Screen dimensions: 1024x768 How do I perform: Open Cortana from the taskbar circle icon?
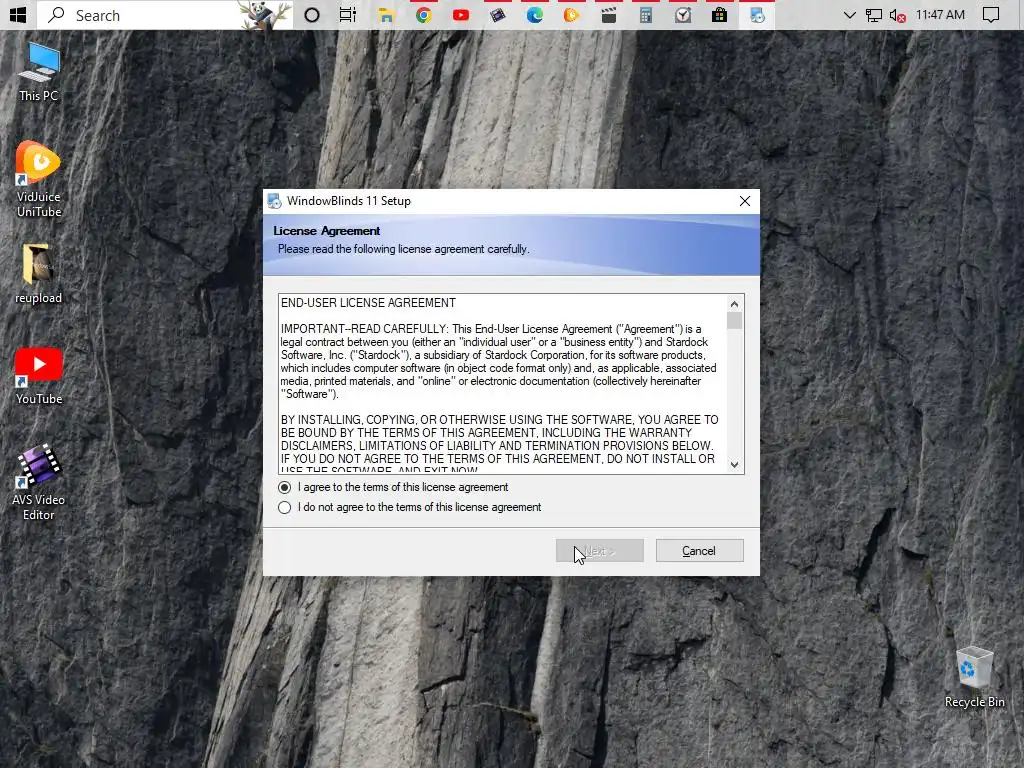[312, 14]
